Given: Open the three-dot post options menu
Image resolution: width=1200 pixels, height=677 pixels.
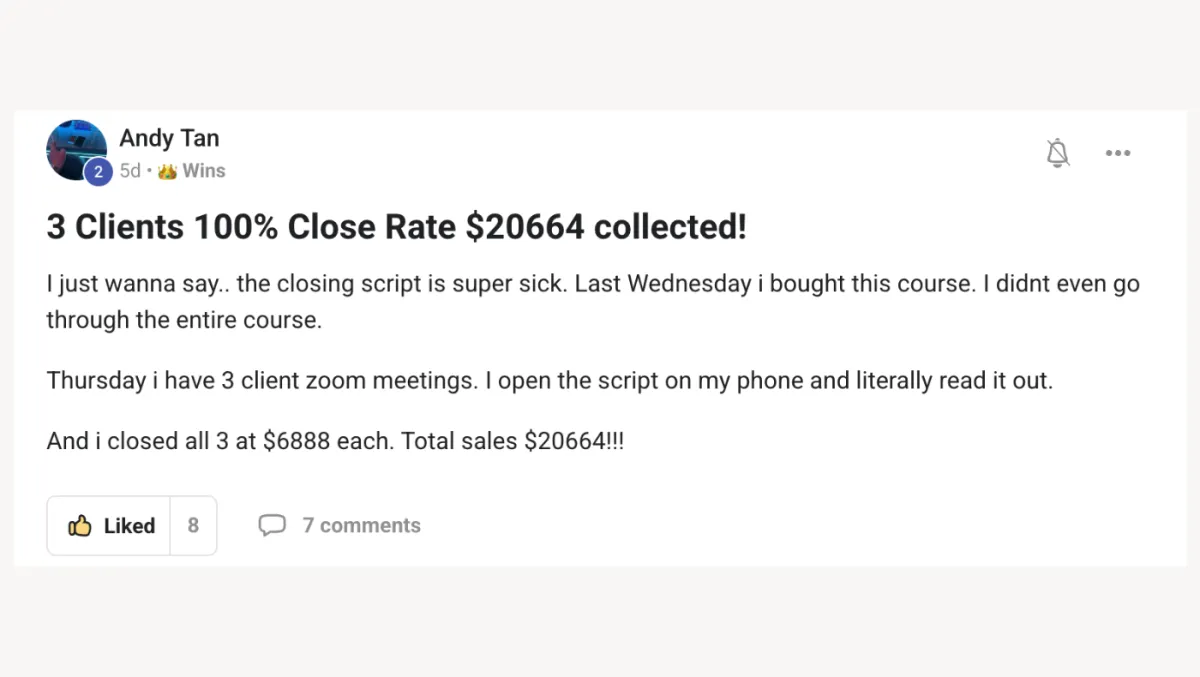Looking at the screenshot, I should (1117, 153).
